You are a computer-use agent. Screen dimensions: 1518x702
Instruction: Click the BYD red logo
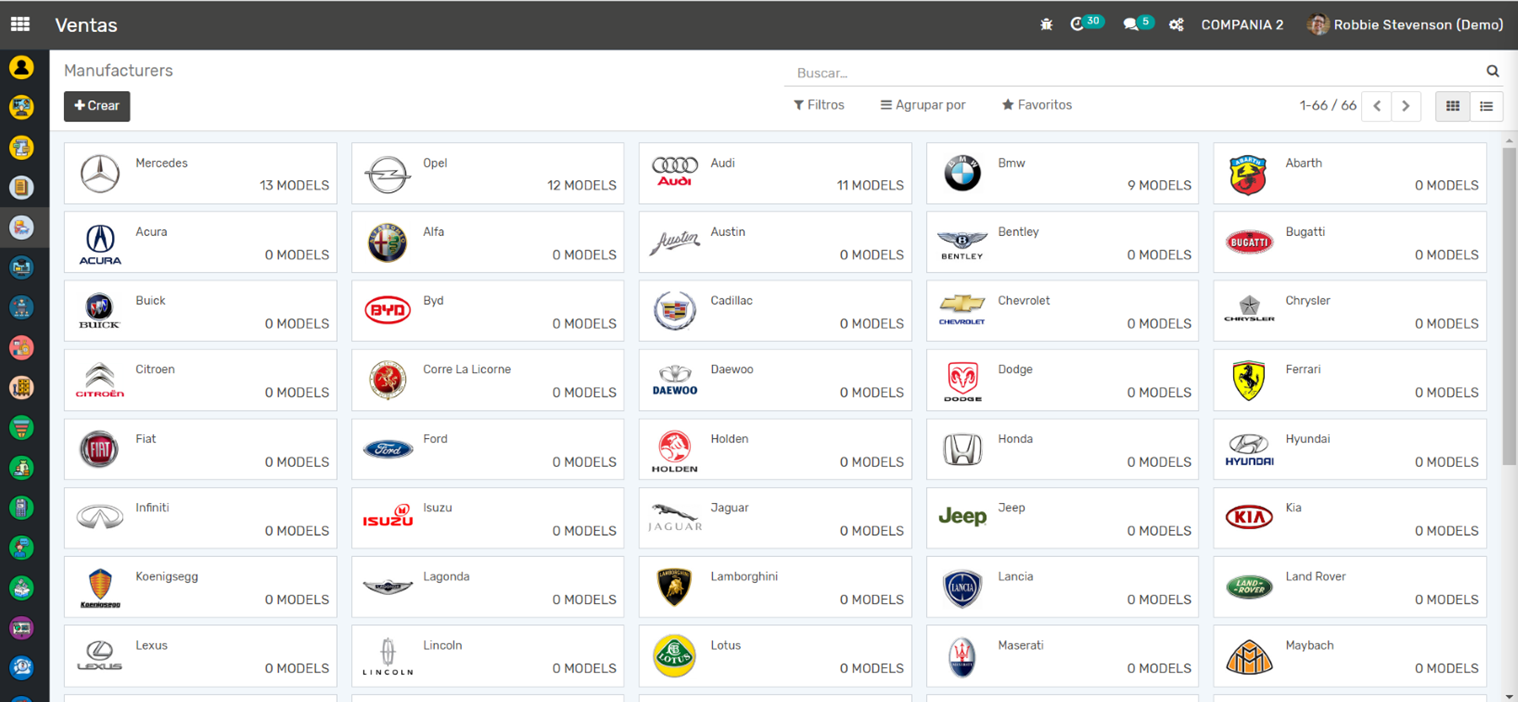coord(387,310)
